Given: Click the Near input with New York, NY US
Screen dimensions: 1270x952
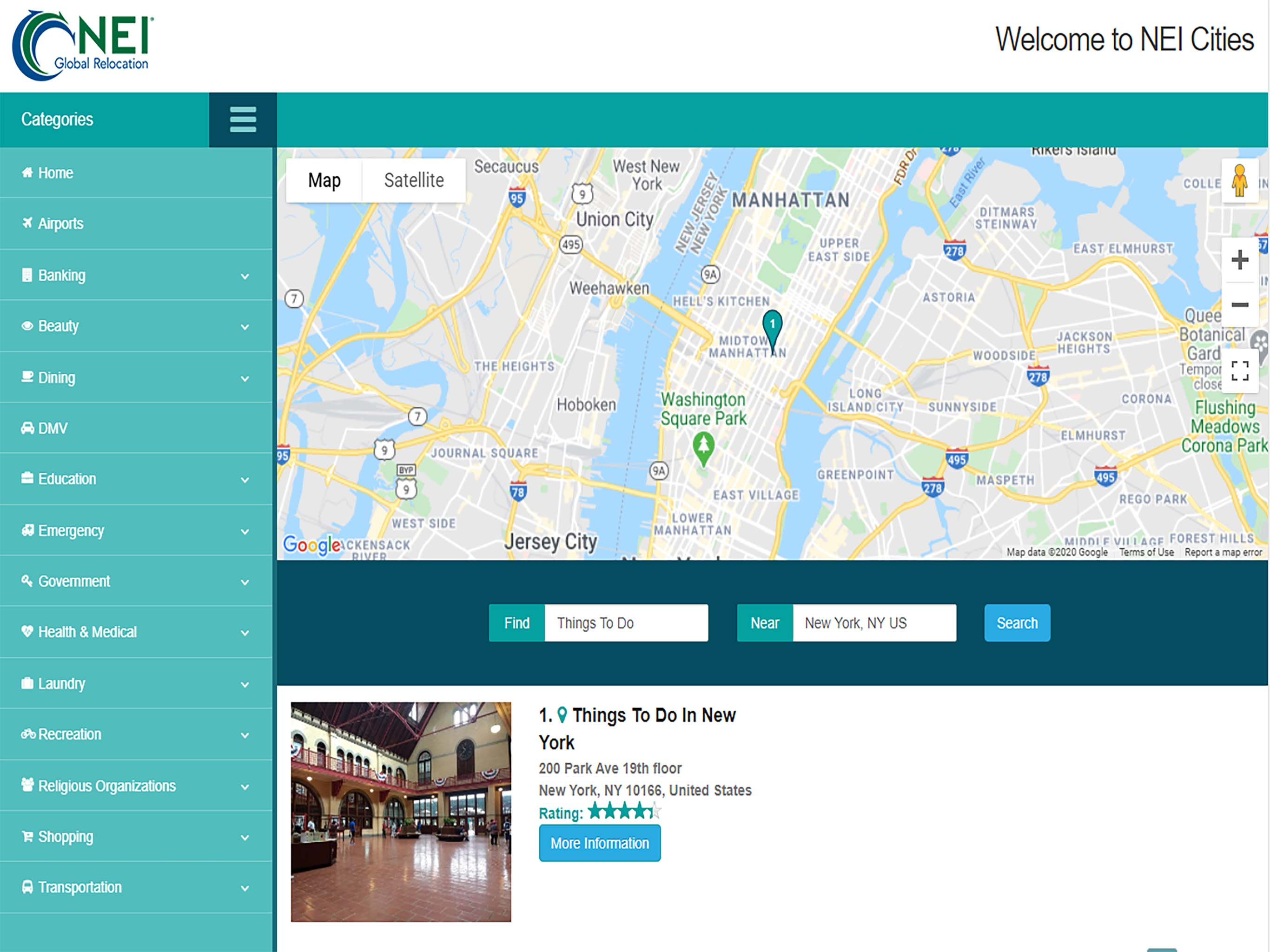Looking at the screenshot, I should point(874,622).
